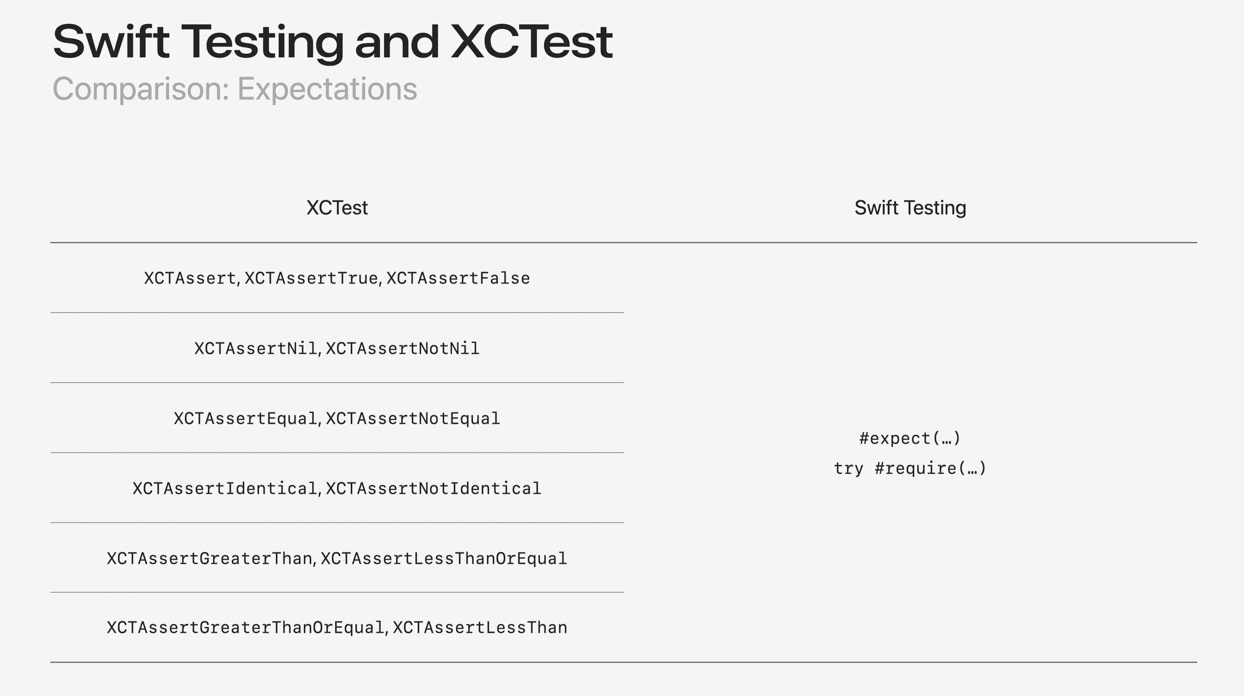Click the 'Swift Testing and XCTest' title
The image size is (1244, 696).
(x=332, y=42)
